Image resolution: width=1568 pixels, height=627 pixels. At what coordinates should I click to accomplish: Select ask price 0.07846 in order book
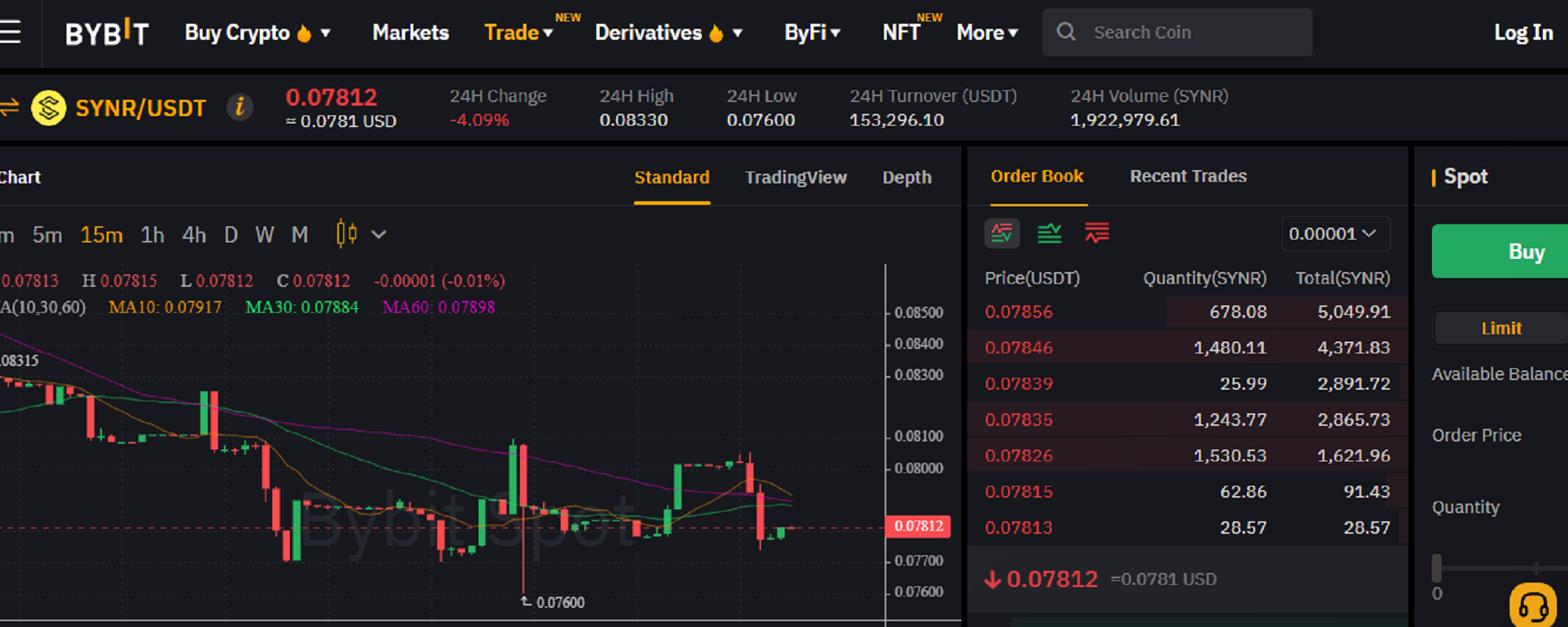coord(1018,348)
